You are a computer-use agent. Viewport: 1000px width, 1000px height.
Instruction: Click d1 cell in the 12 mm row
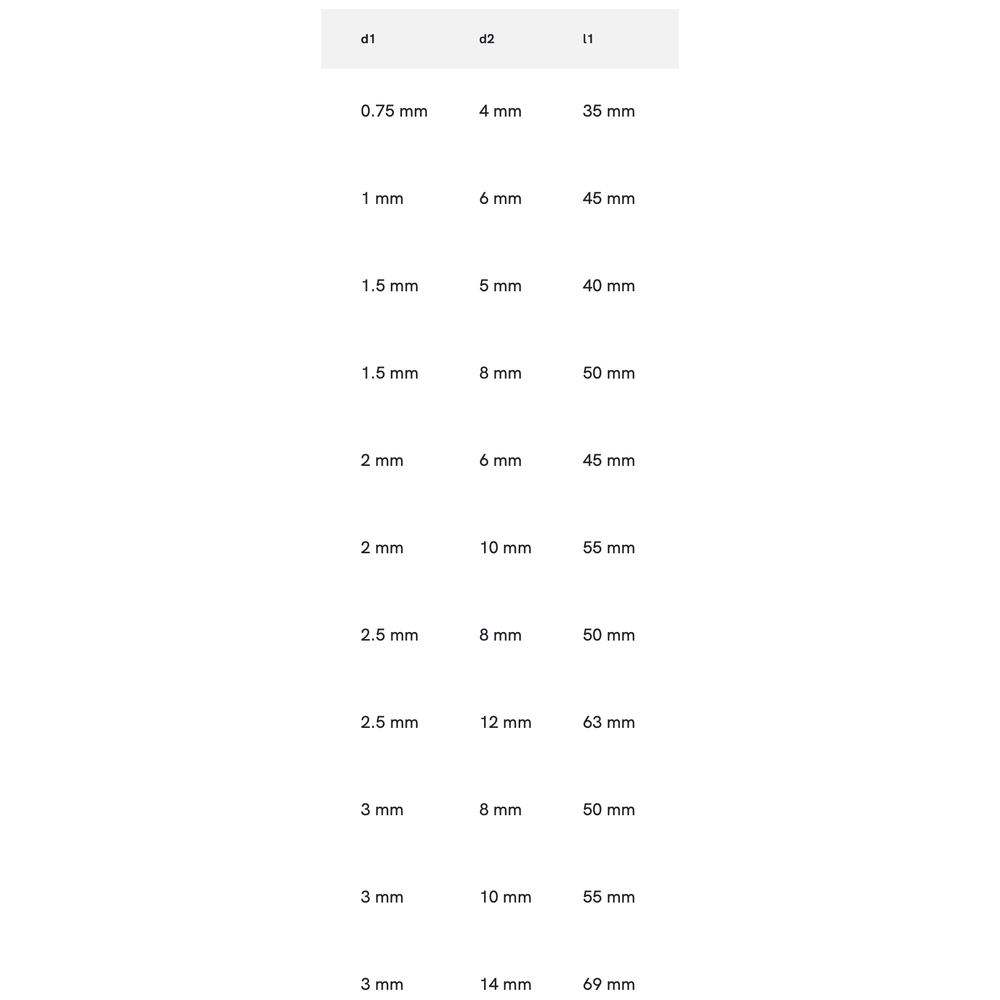(x=389, y=722)
